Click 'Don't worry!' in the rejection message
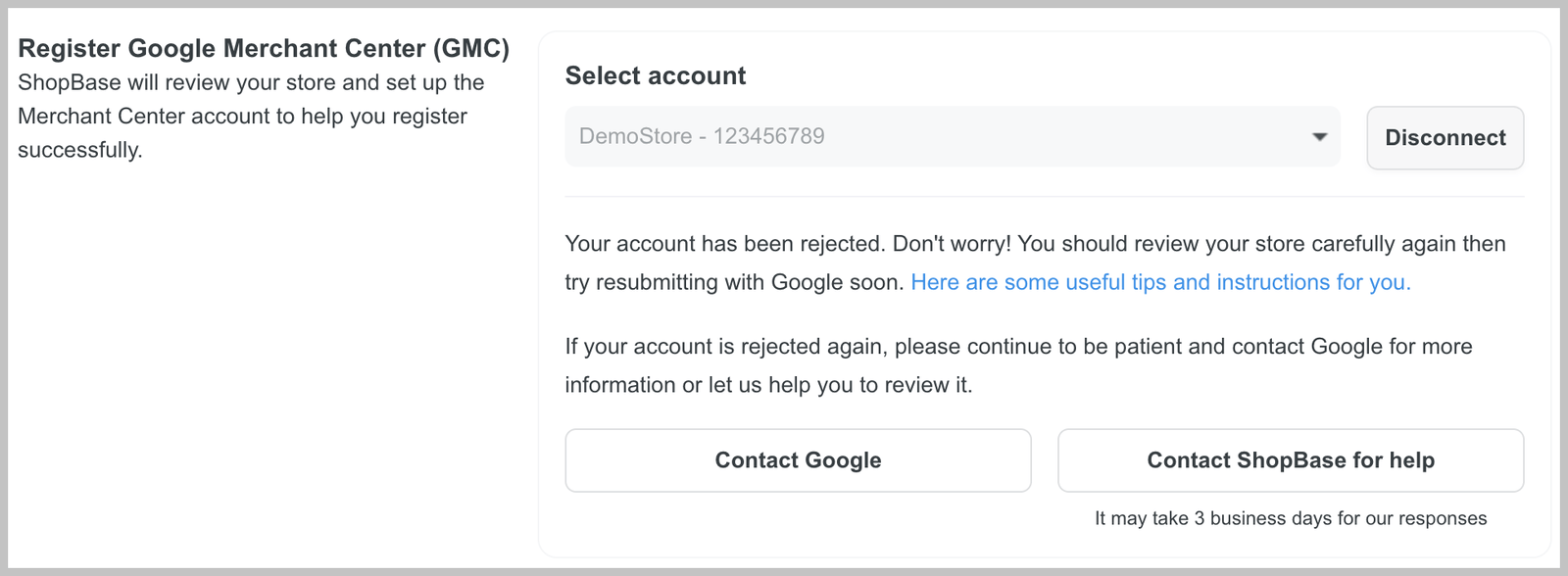 click(951, 244)
